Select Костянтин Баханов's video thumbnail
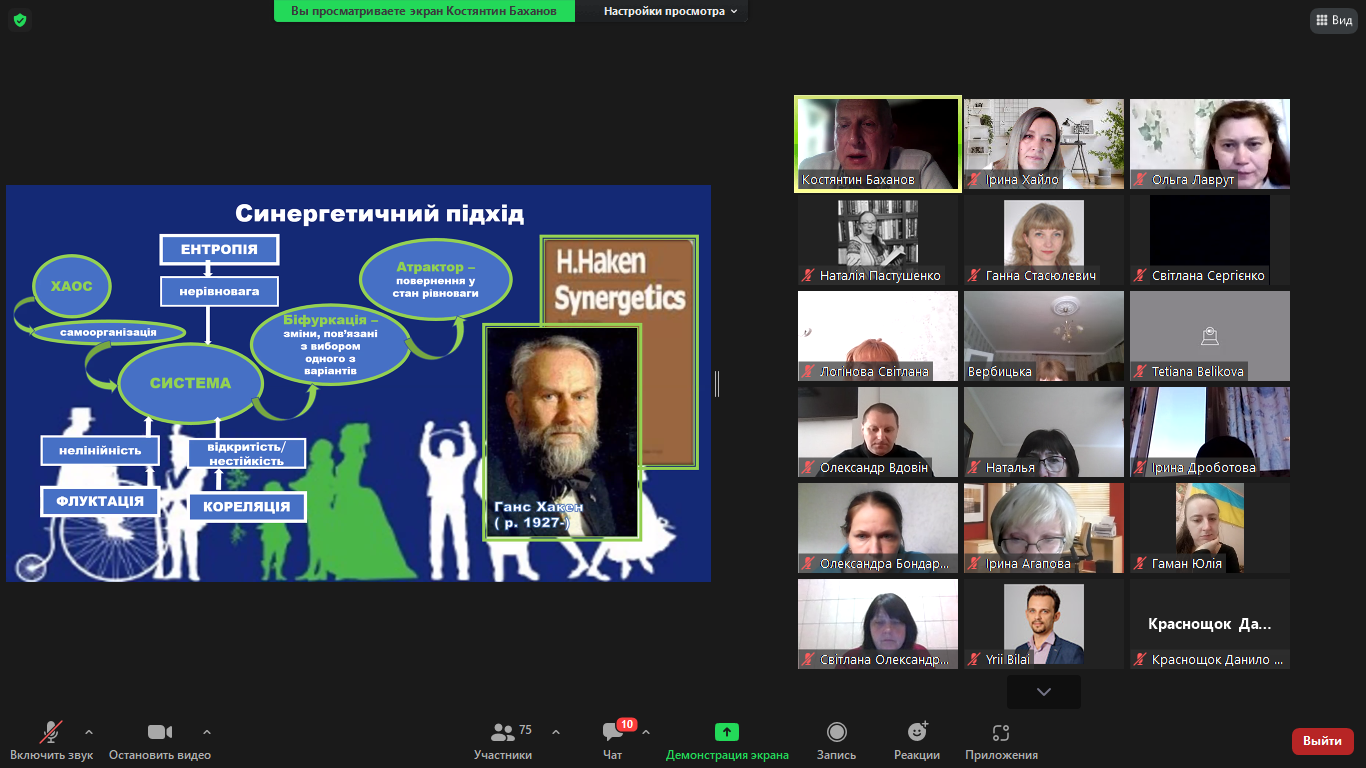The height and width of the screenshot is (768, 1366). [878, 143]
